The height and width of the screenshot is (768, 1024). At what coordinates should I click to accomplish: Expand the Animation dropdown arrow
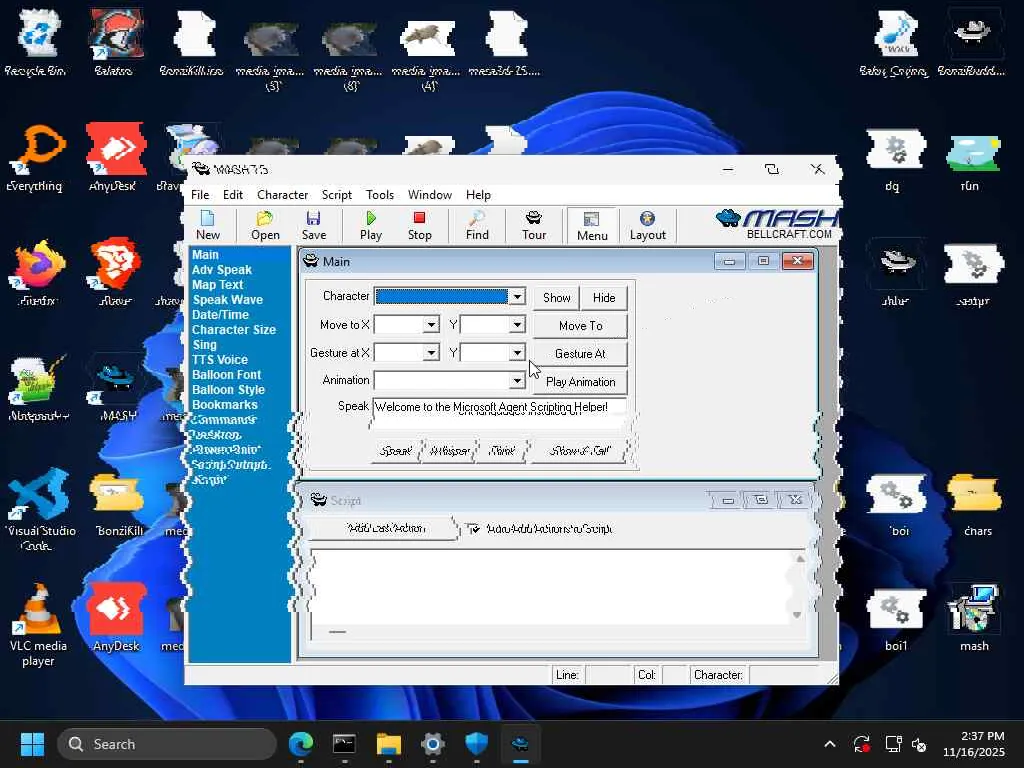(517, 381)
